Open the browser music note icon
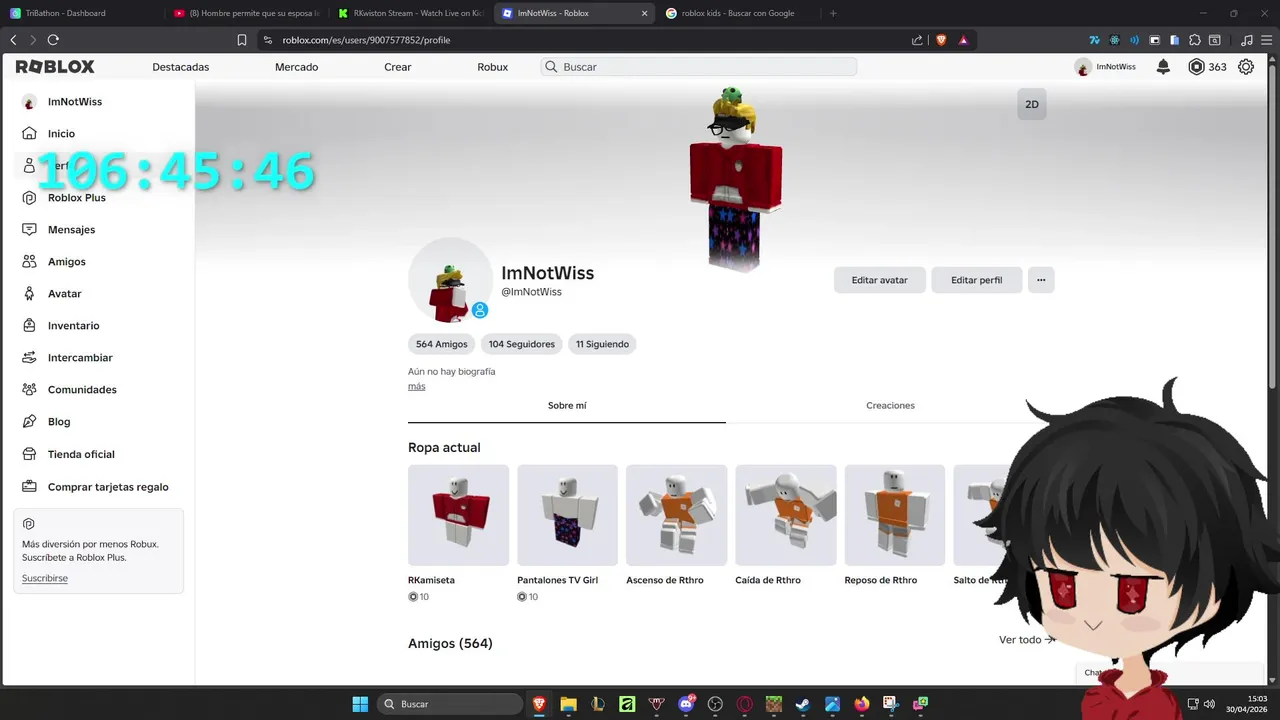This screenshot has height=720, width=1280. 1246,40
